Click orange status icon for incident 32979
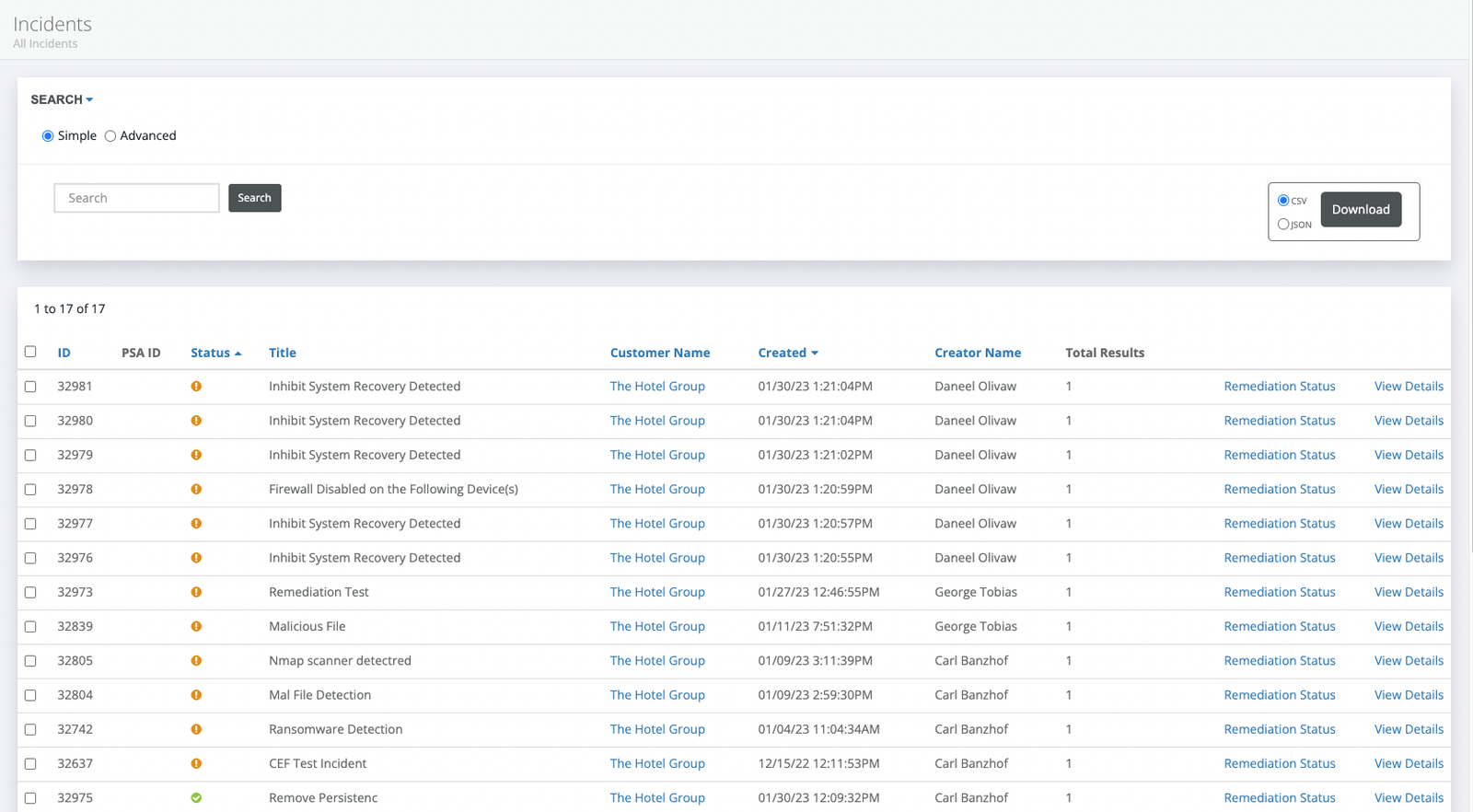Screen dimensions: 1473x812 point(196,455)
